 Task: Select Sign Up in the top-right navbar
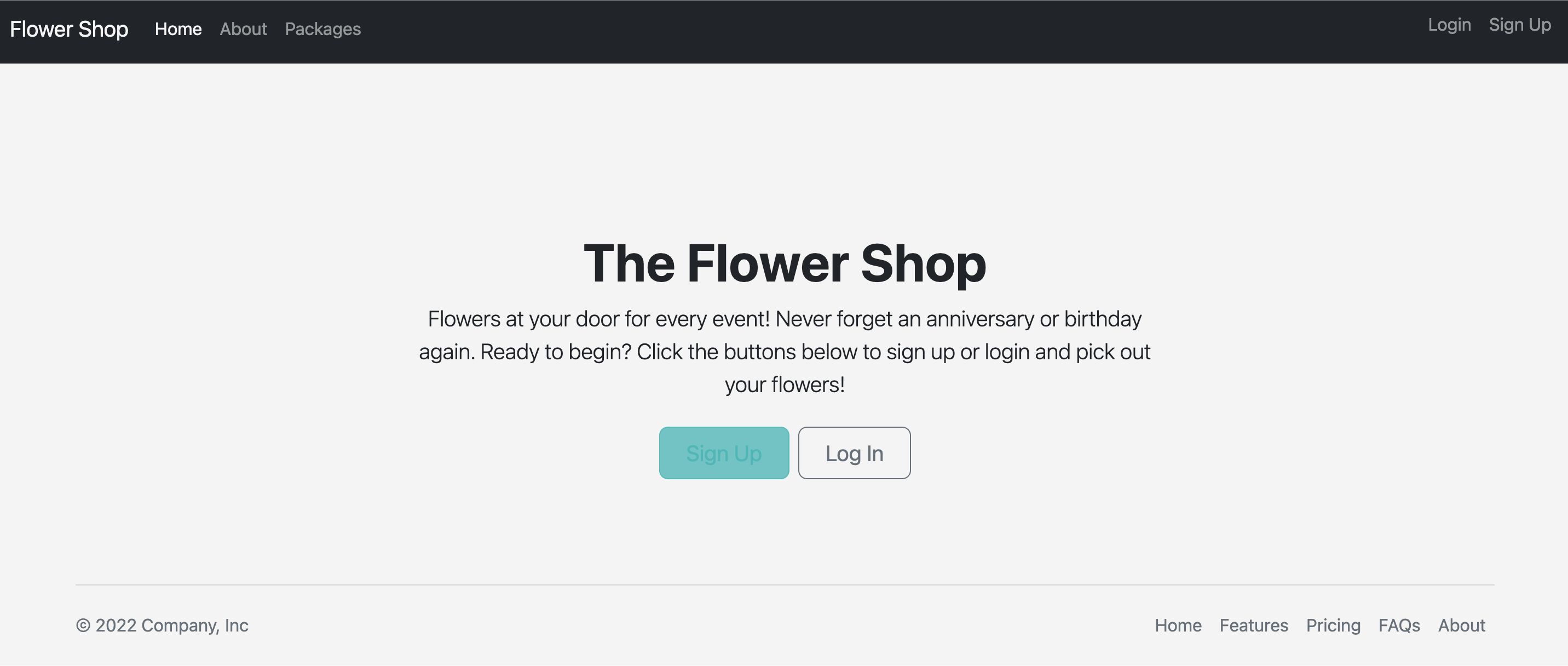coord(1519,25)
